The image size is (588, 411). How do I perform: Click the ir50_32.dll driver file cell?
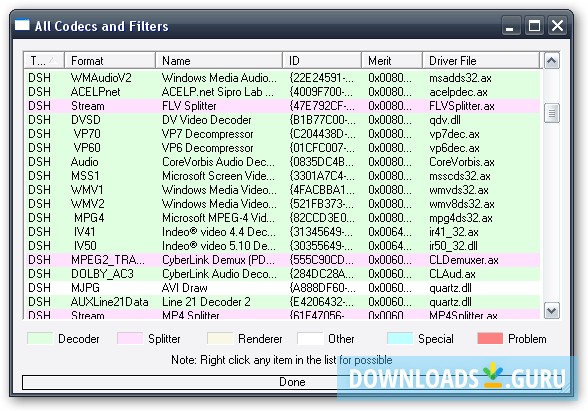(x=453, y=246)
